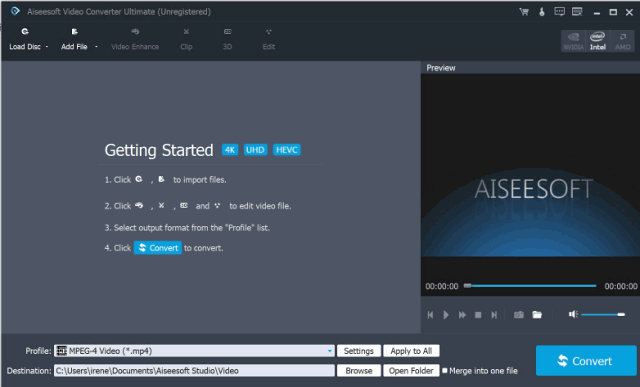The image size is (640, 387).
Task: Expand the Add File dropdown arrow
Action: (96, 47)
